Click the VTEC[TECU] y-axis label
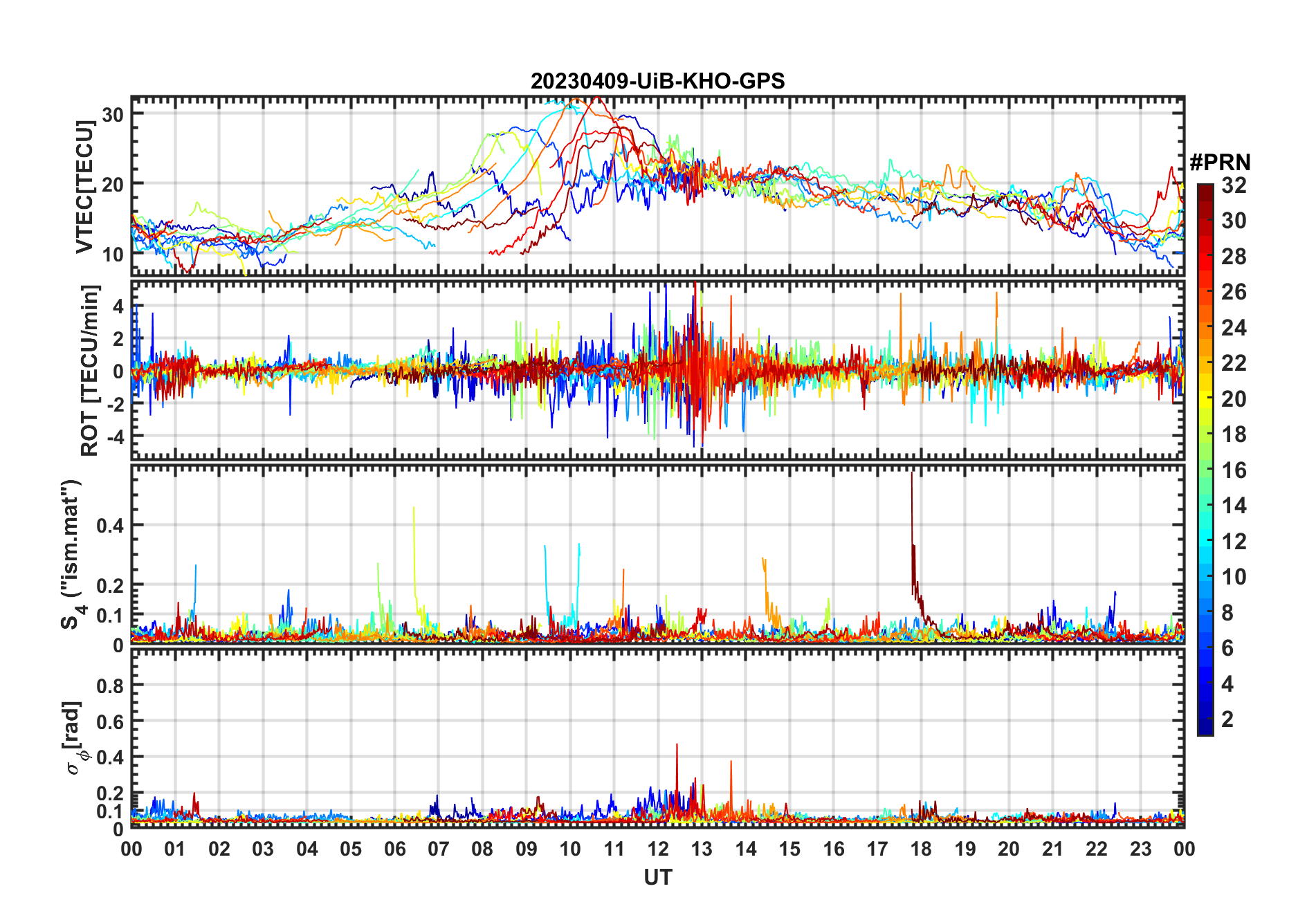1316x920 pixels. click(84, 187)
